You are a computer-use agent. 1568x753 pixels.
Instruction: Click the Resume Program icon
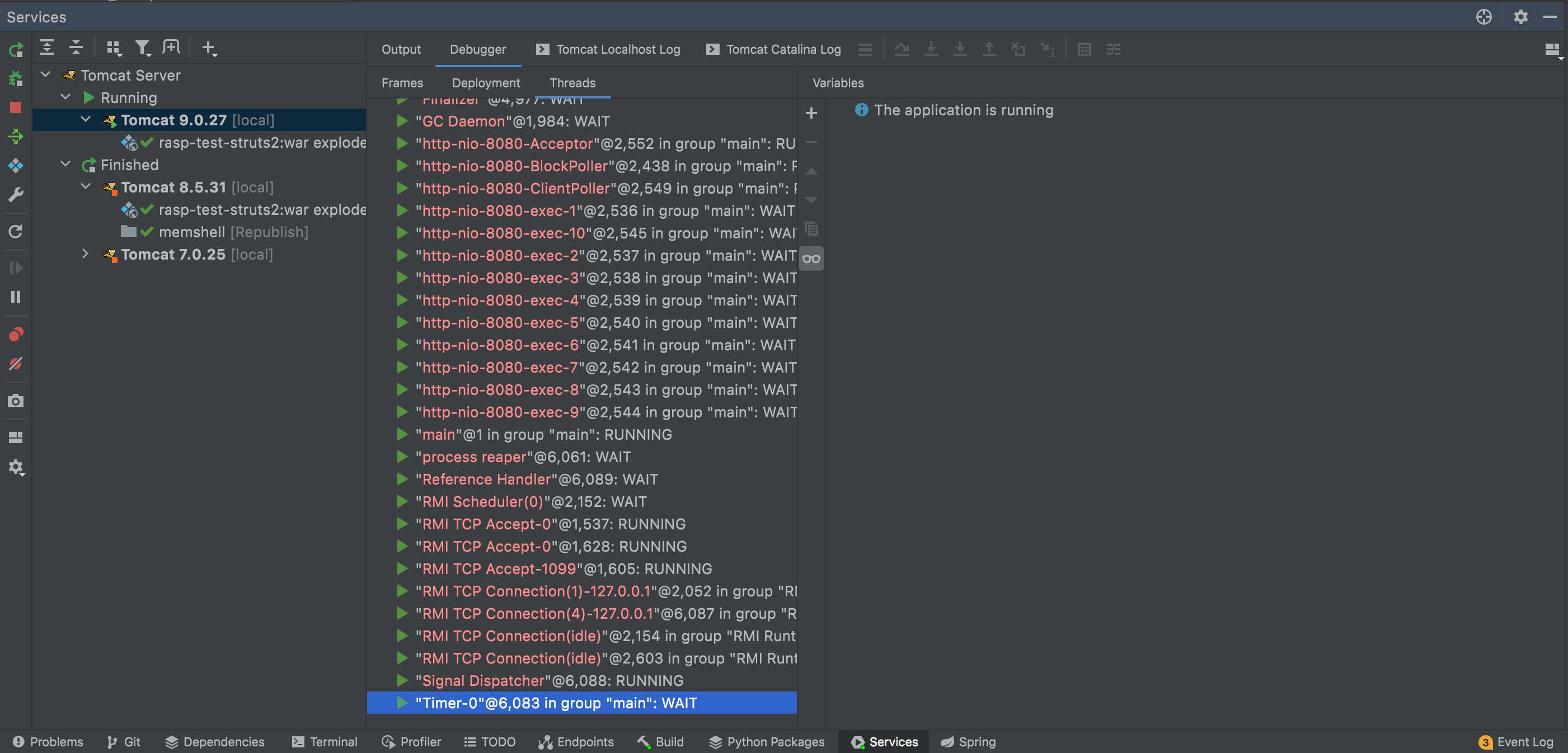[16, 268]
